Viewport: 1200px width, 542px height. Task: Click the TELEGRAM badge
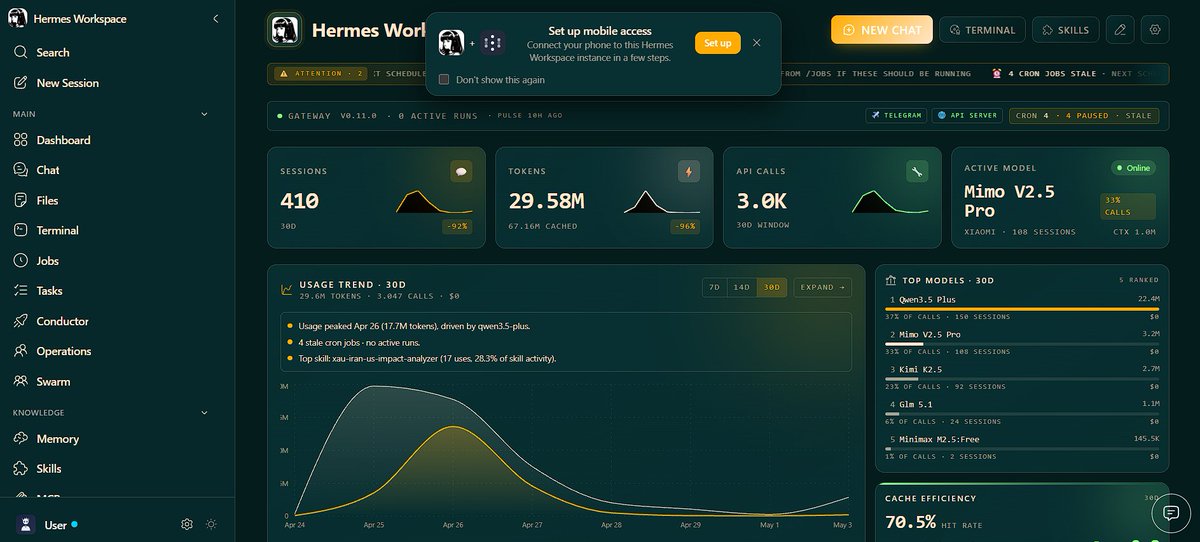[x=896, y=115]
